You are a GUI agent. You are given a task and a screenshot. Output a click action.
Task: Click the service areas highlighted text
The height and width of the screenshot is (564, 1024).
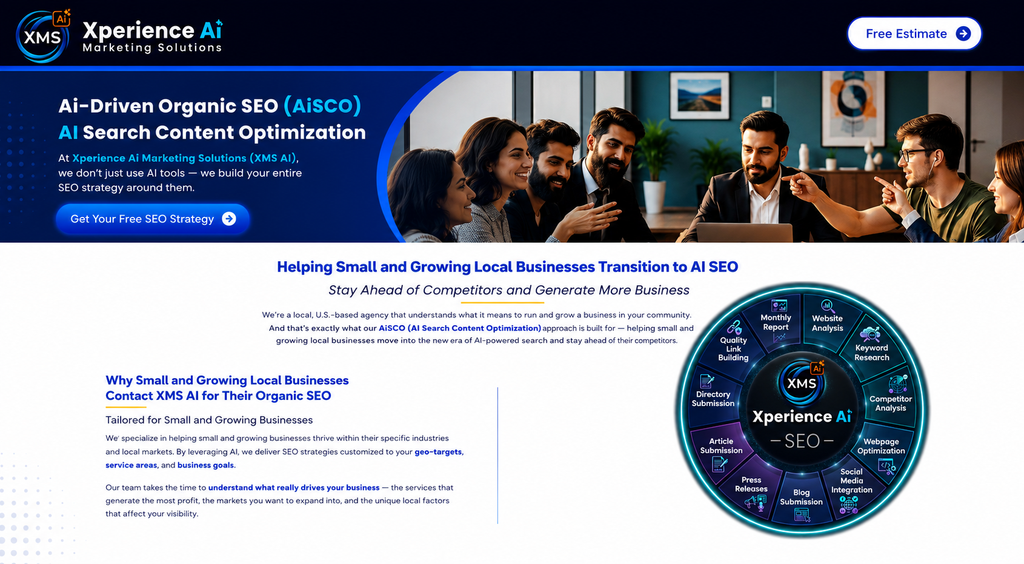pyautogui.click(x=131, y=465)
